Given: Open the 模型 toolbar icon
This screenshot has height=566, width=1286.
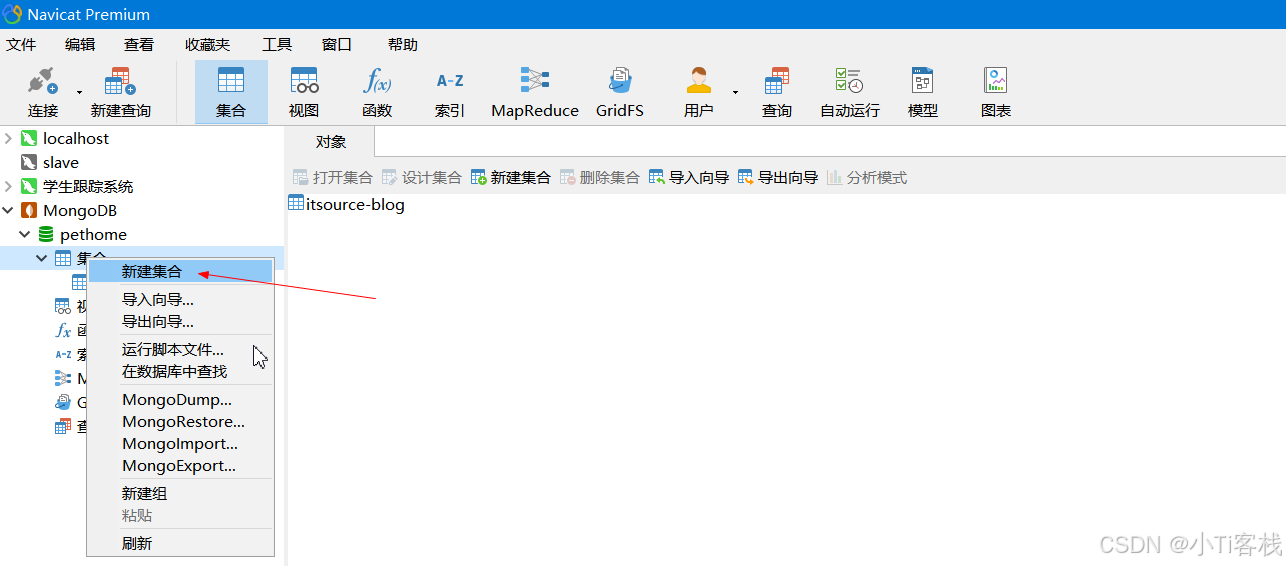Looking at the screenshot, I should pos(923,92).
